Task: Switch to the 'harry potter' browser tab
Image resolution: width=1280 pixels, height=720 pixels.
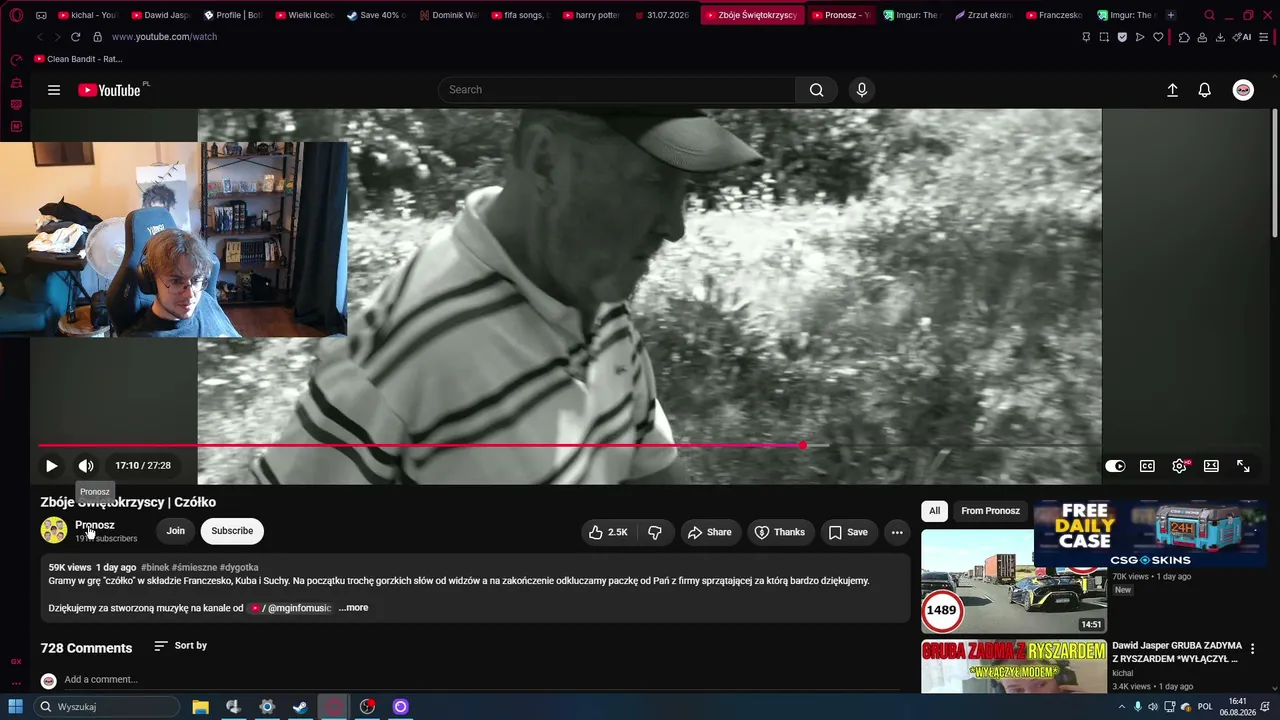Action: pyautogui.click(x=592, y=15)
